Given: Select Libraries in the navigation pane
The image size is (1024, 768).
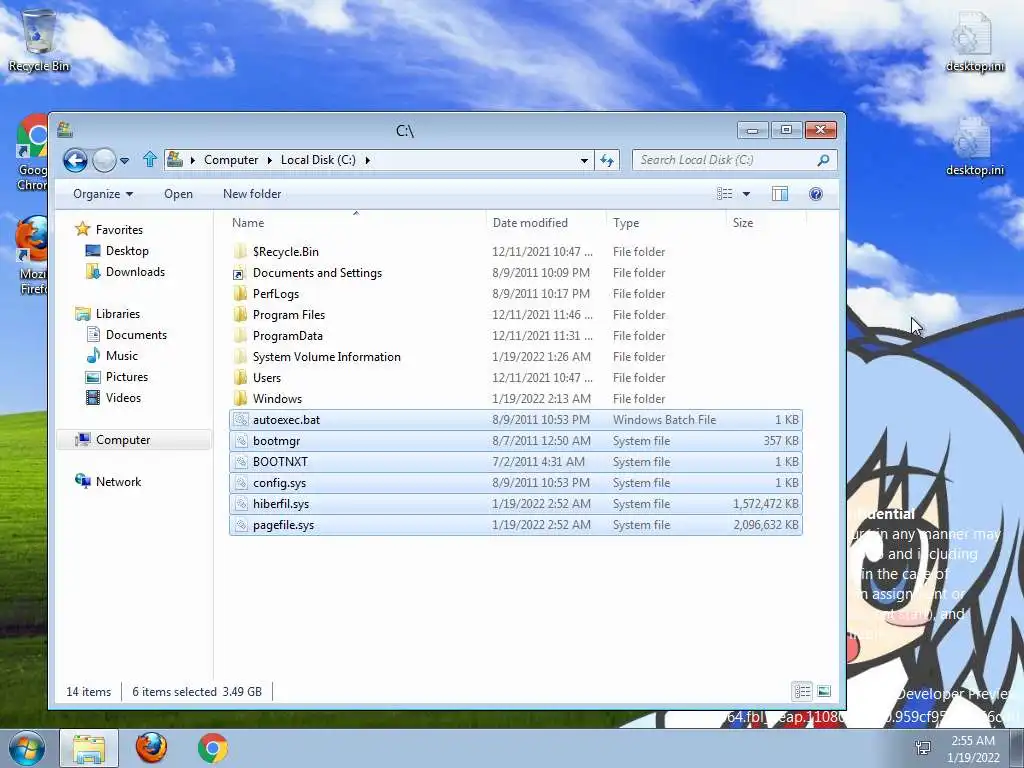Looking at the screenshot, I should 118,313.
